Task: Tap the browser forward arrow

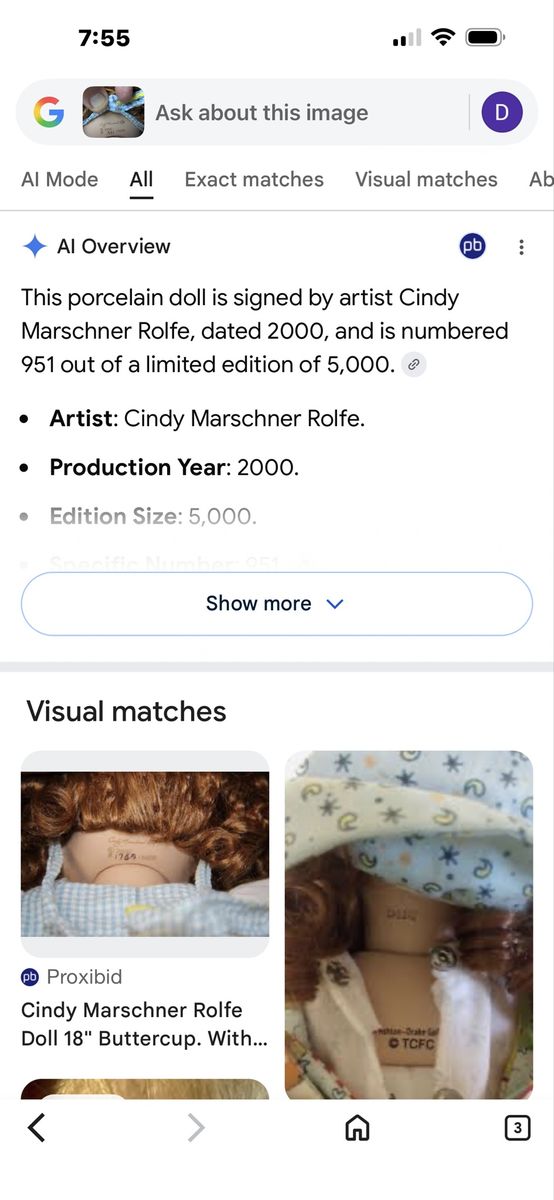Action: [196, 1128]
